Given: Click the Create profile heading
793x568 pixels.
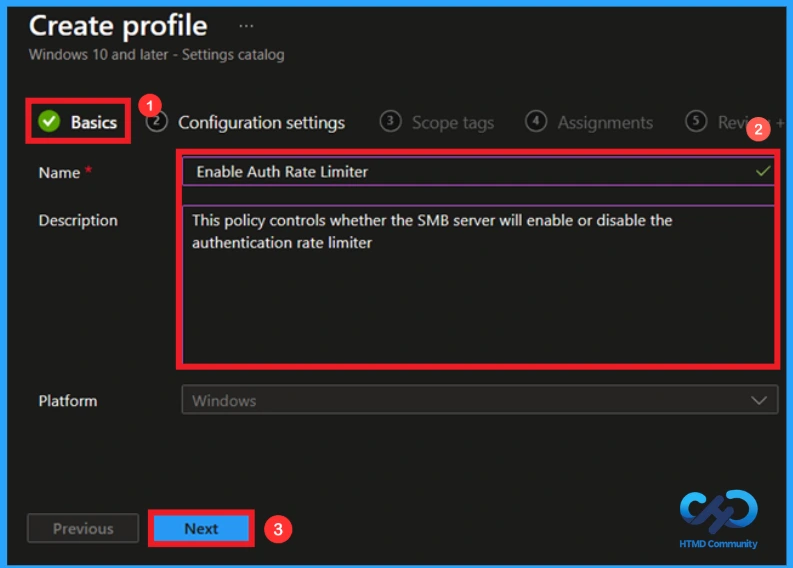Looking at the screenshot, I should click(x=118, y=25).
